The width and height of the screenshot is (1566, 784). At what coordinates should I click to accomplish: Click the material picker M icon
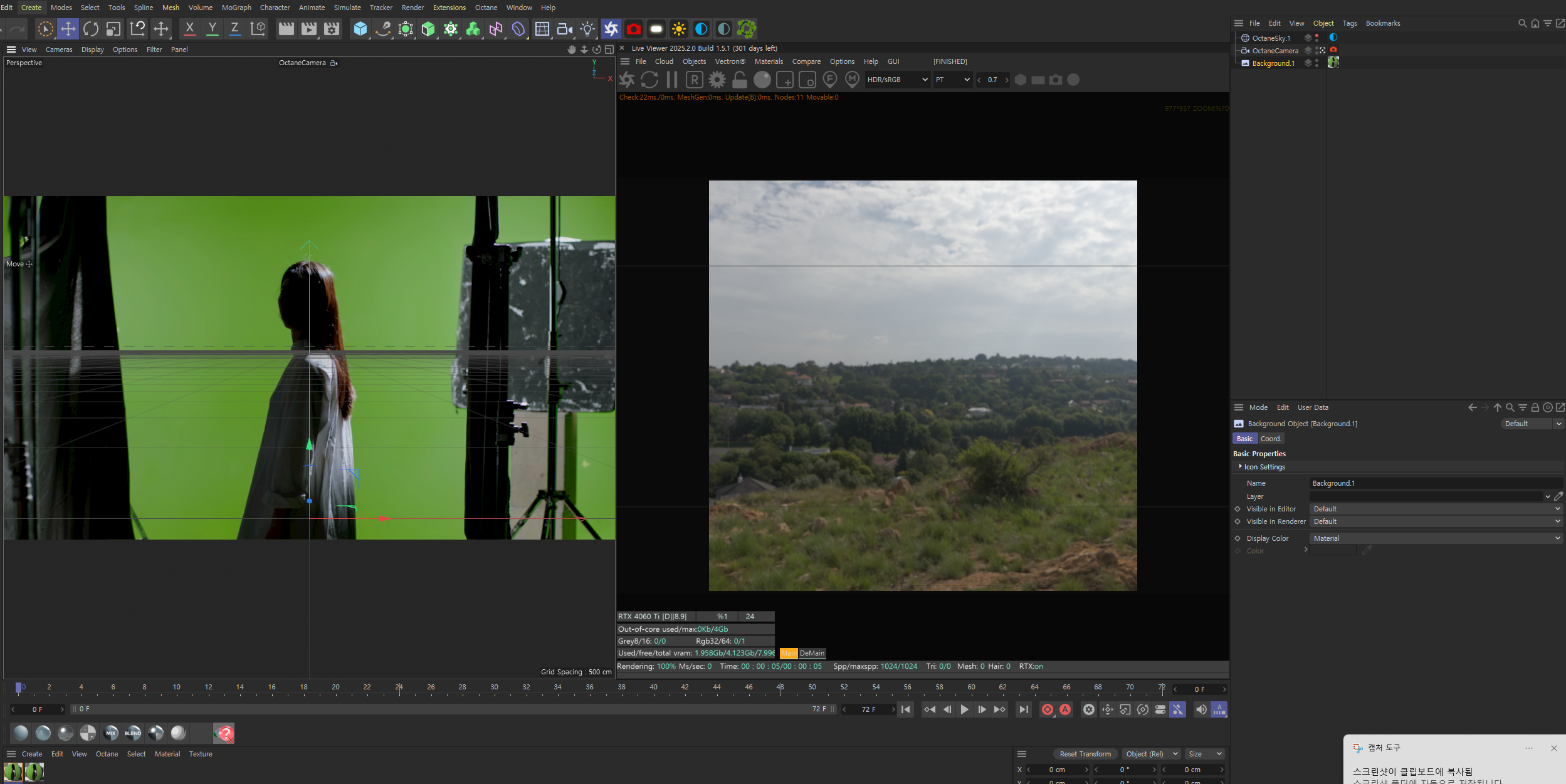853,79
